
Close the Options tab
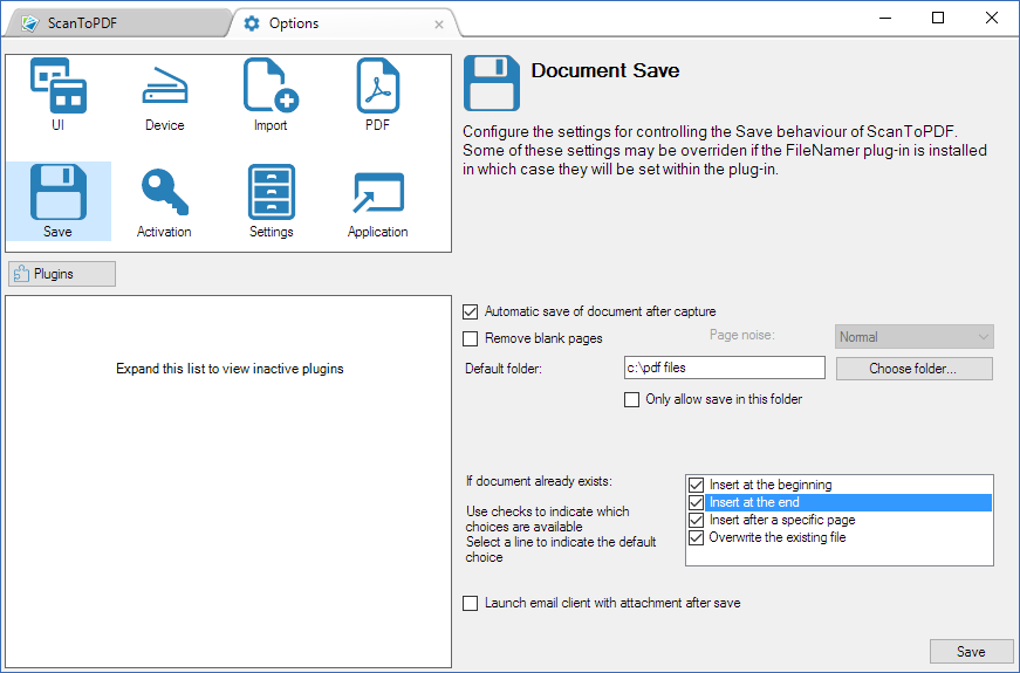[439, 25]
